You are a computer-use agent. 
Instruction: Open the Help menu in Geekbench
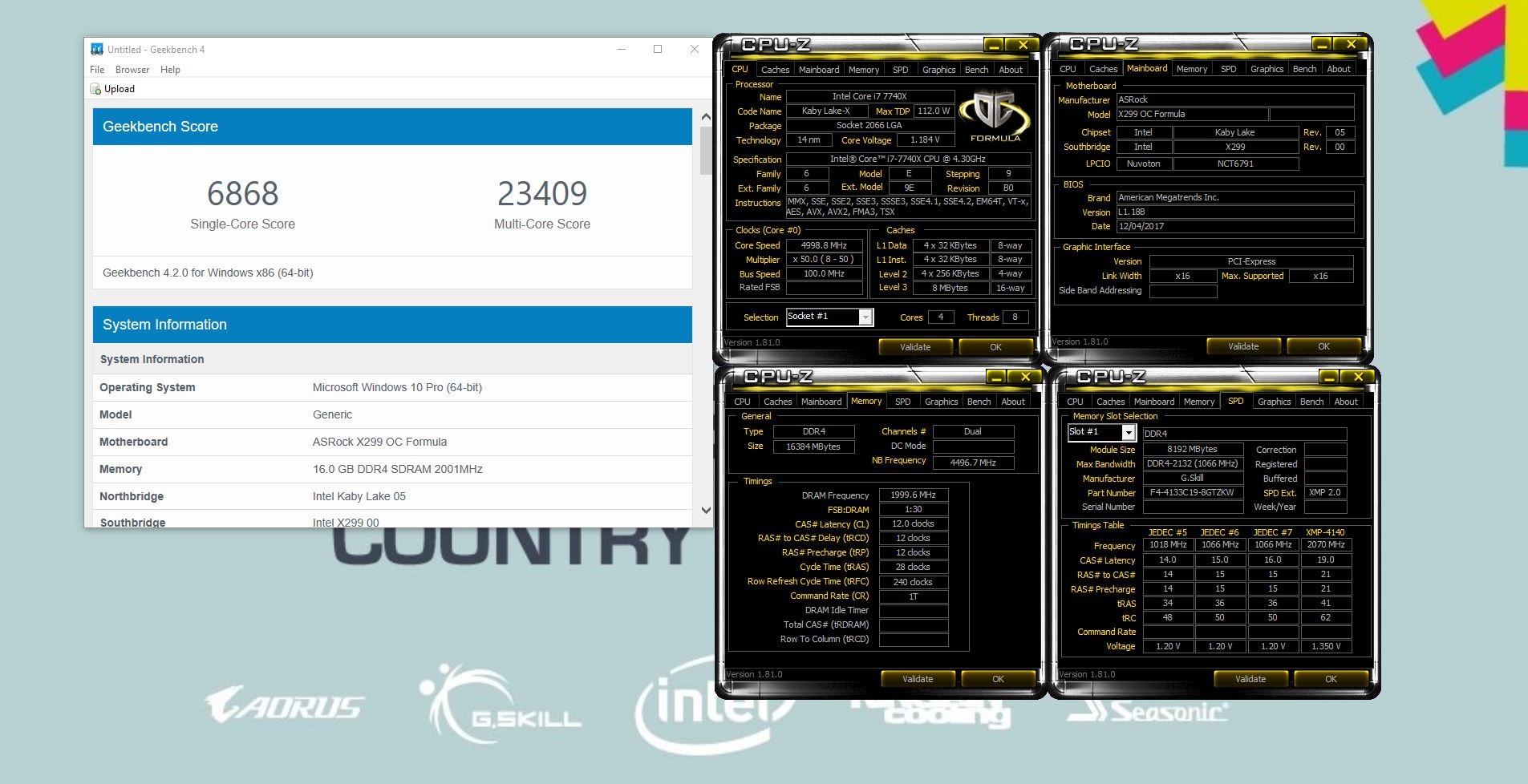(170, 70)
